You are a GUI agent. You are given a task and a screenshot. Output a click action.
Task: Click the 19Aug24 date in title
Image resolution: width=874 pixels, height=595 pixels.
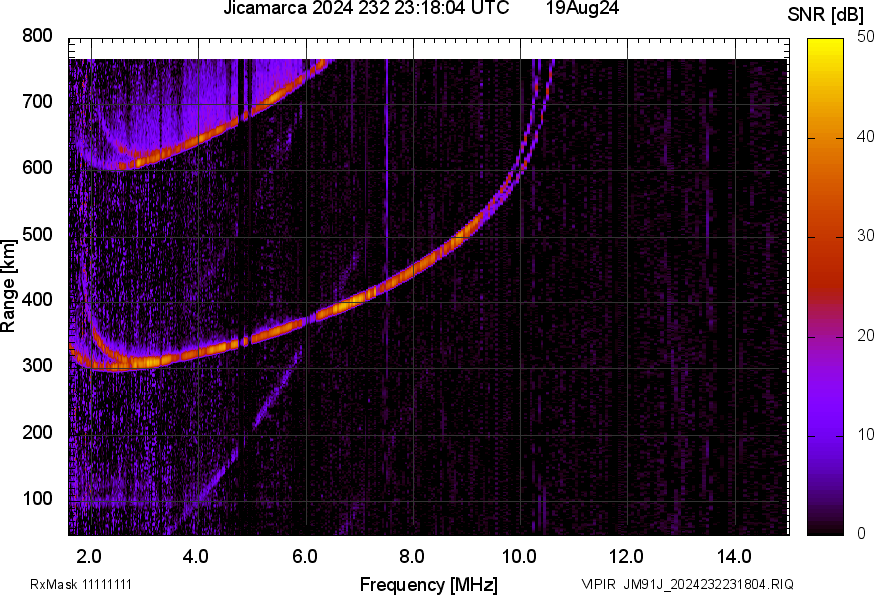[x=582, y=8]
